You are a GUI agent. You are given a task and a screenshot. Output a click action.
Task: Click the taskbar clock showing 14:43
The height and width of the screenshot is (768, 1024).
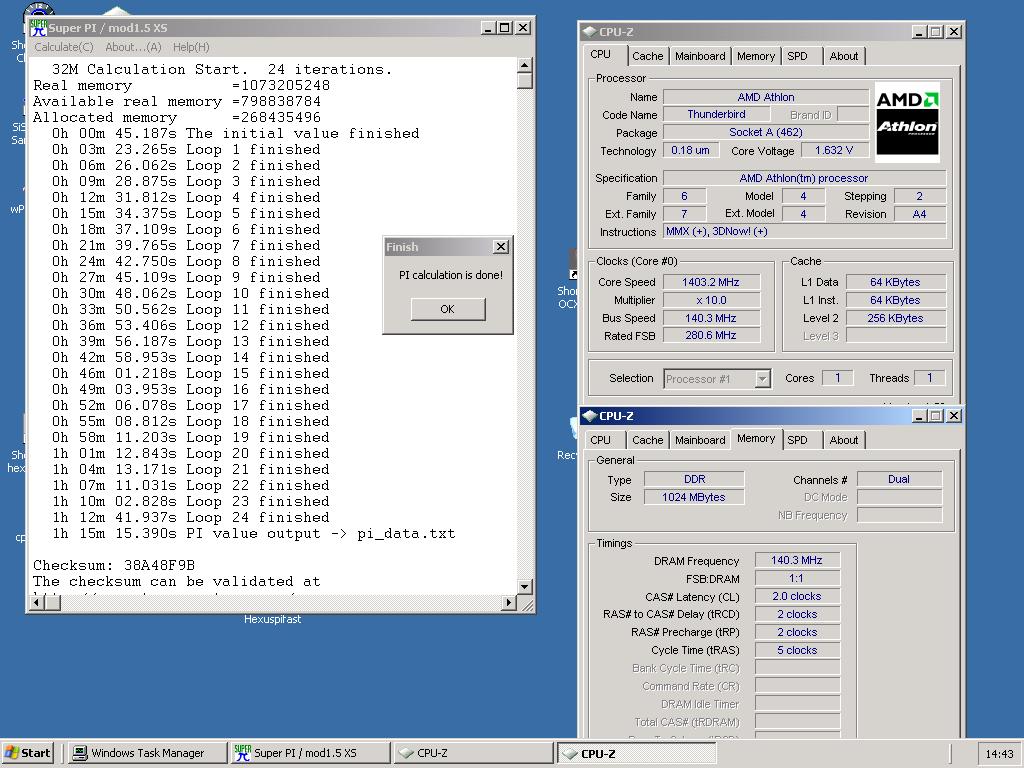click(999, 754)
